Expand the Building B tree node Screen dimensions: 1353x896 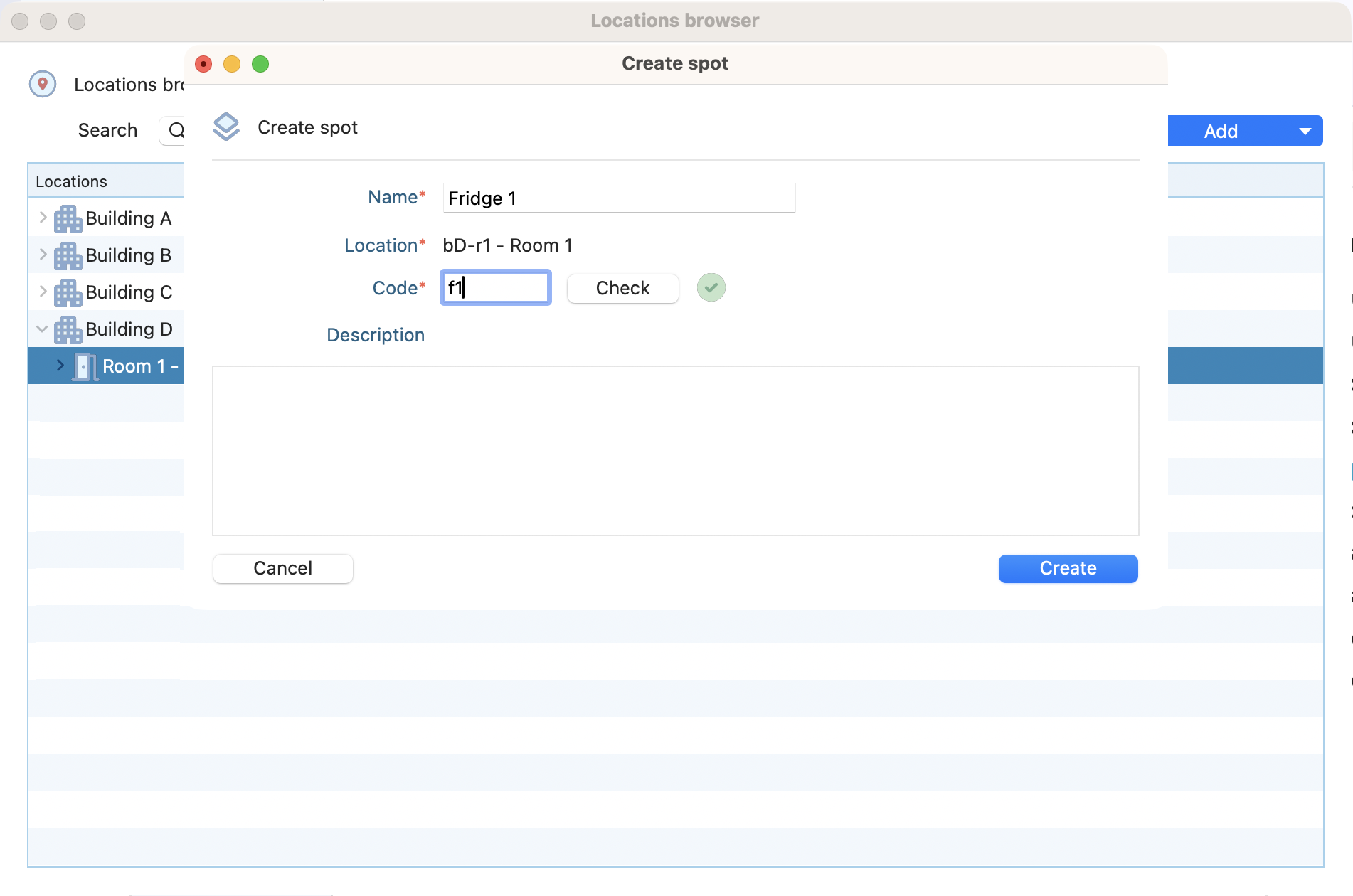point(43,255)
